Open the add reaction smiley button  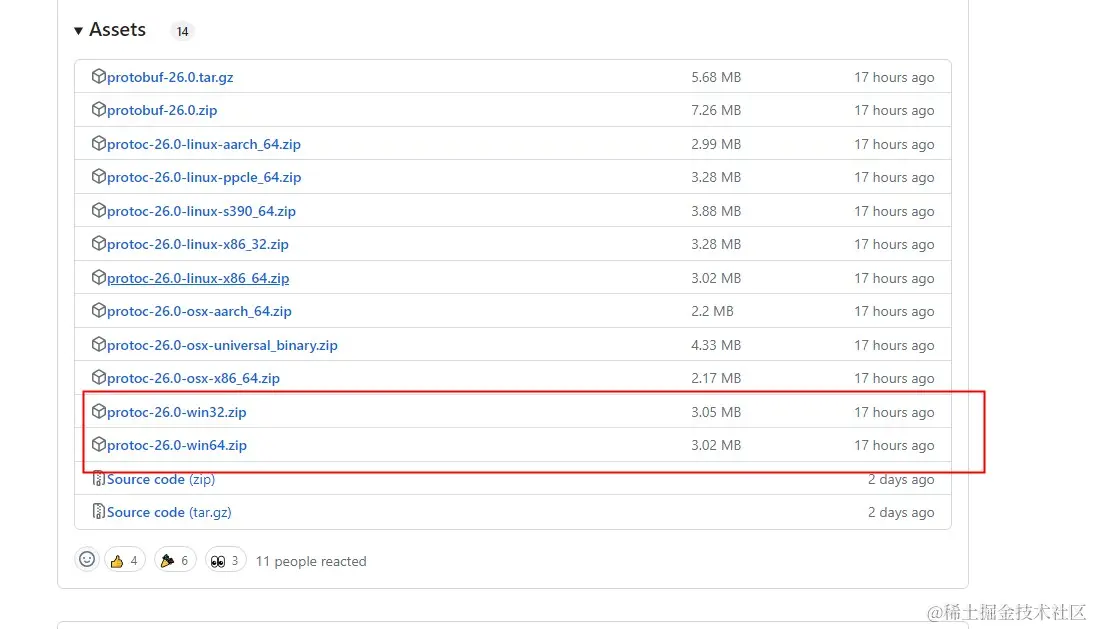pos(87,559)
